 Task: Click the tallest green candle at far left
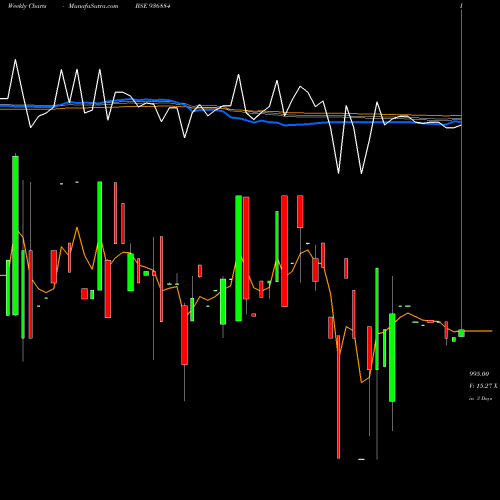click(x=15, y=235)
